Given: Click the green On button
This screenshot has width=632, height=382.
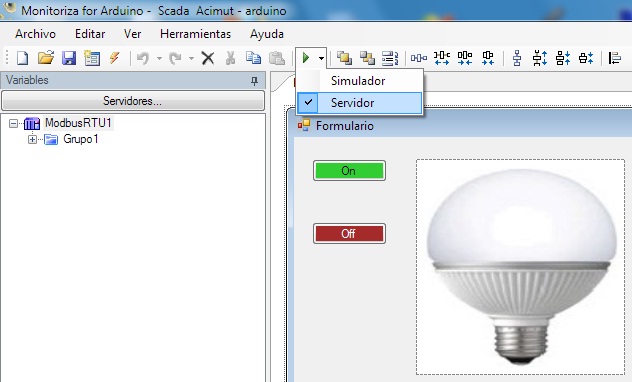Looking at the screenshot, I should 349,170.
